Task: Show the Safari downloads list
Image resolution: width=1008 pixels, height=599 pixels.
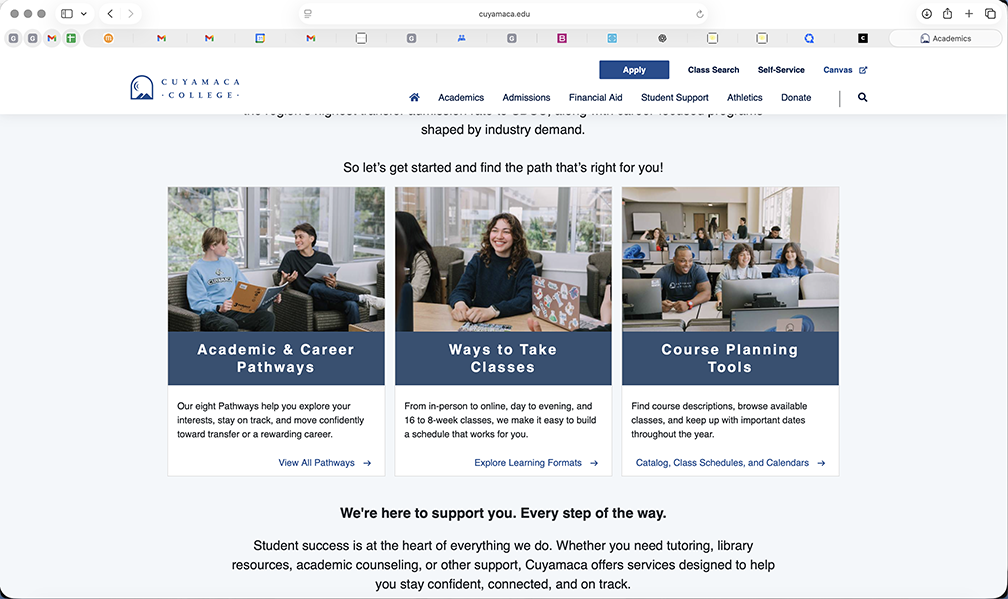Action: 926,13
